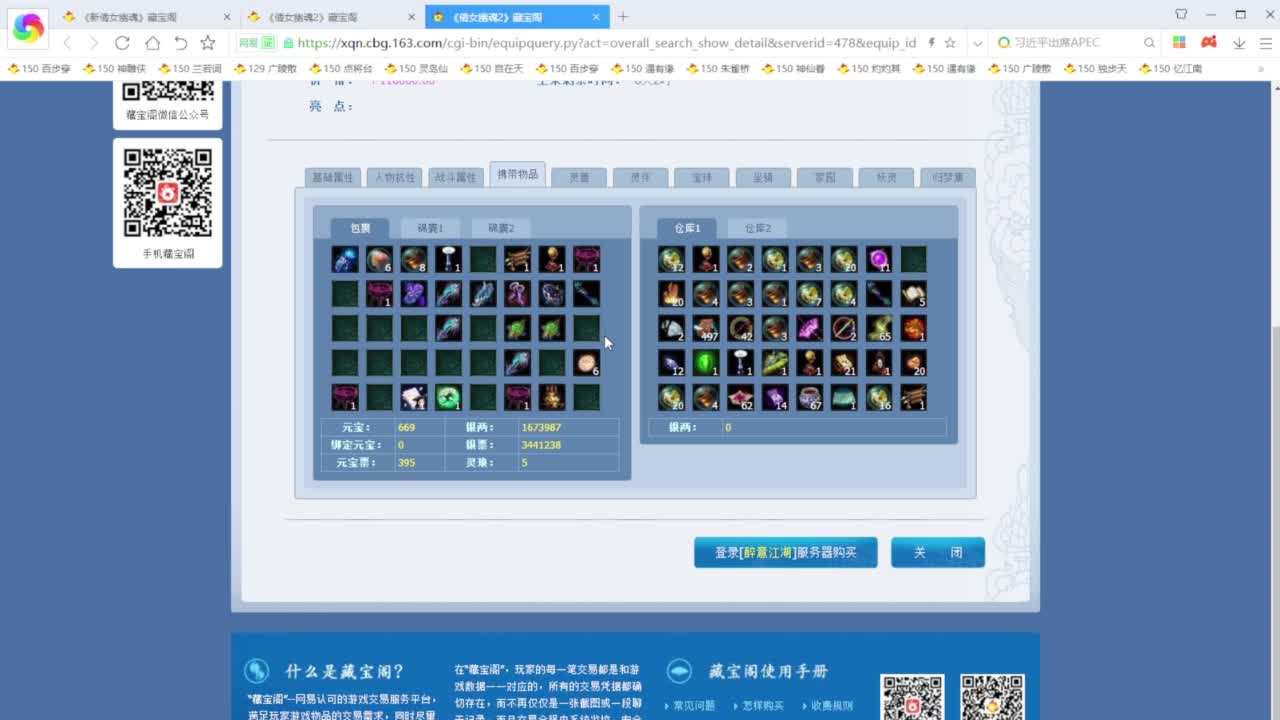1280x720 pixels.
Task: Select the purple orb with count 11
Action: 879,260
